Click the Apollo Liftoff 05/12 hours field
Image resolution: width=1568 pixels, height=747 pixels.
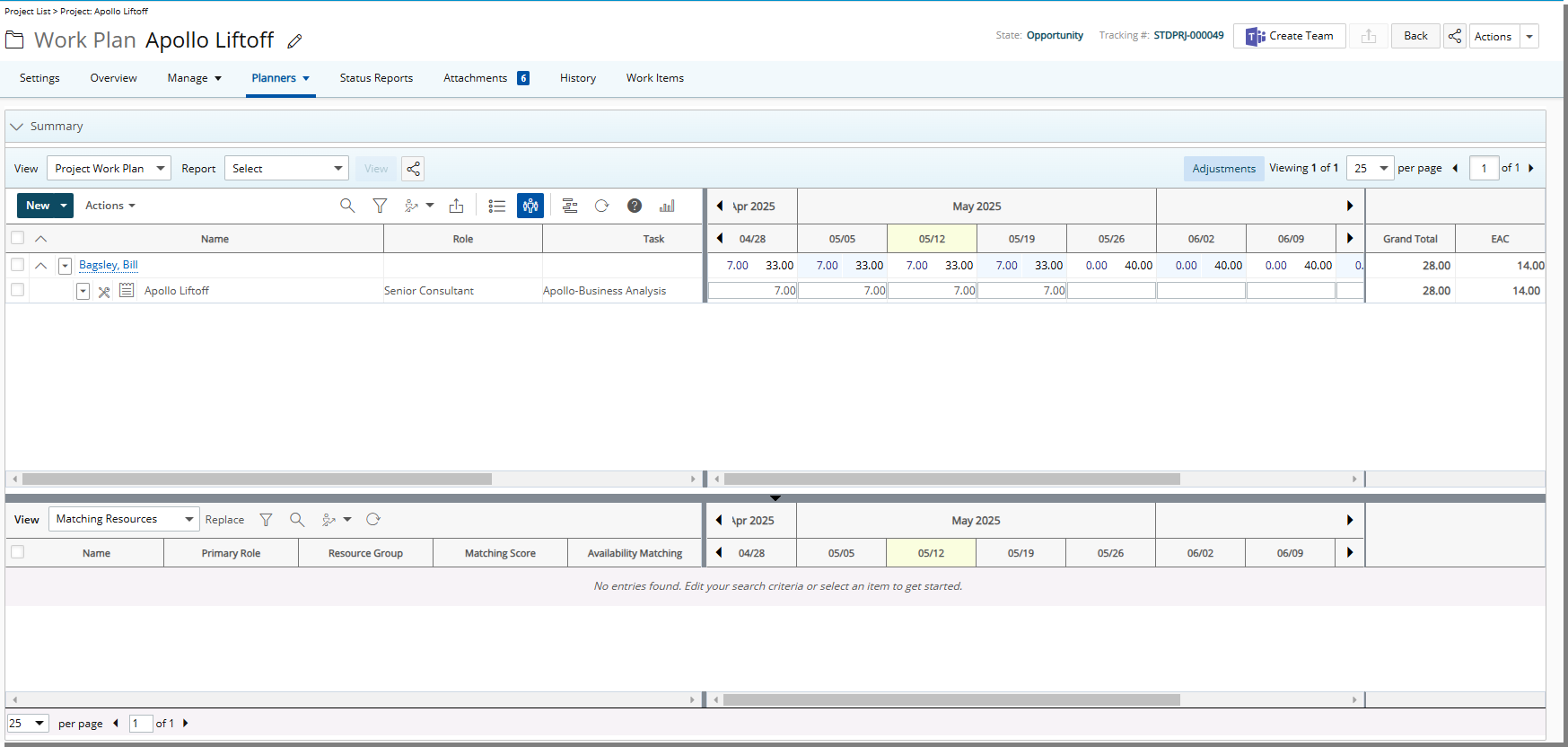(932, 291)
